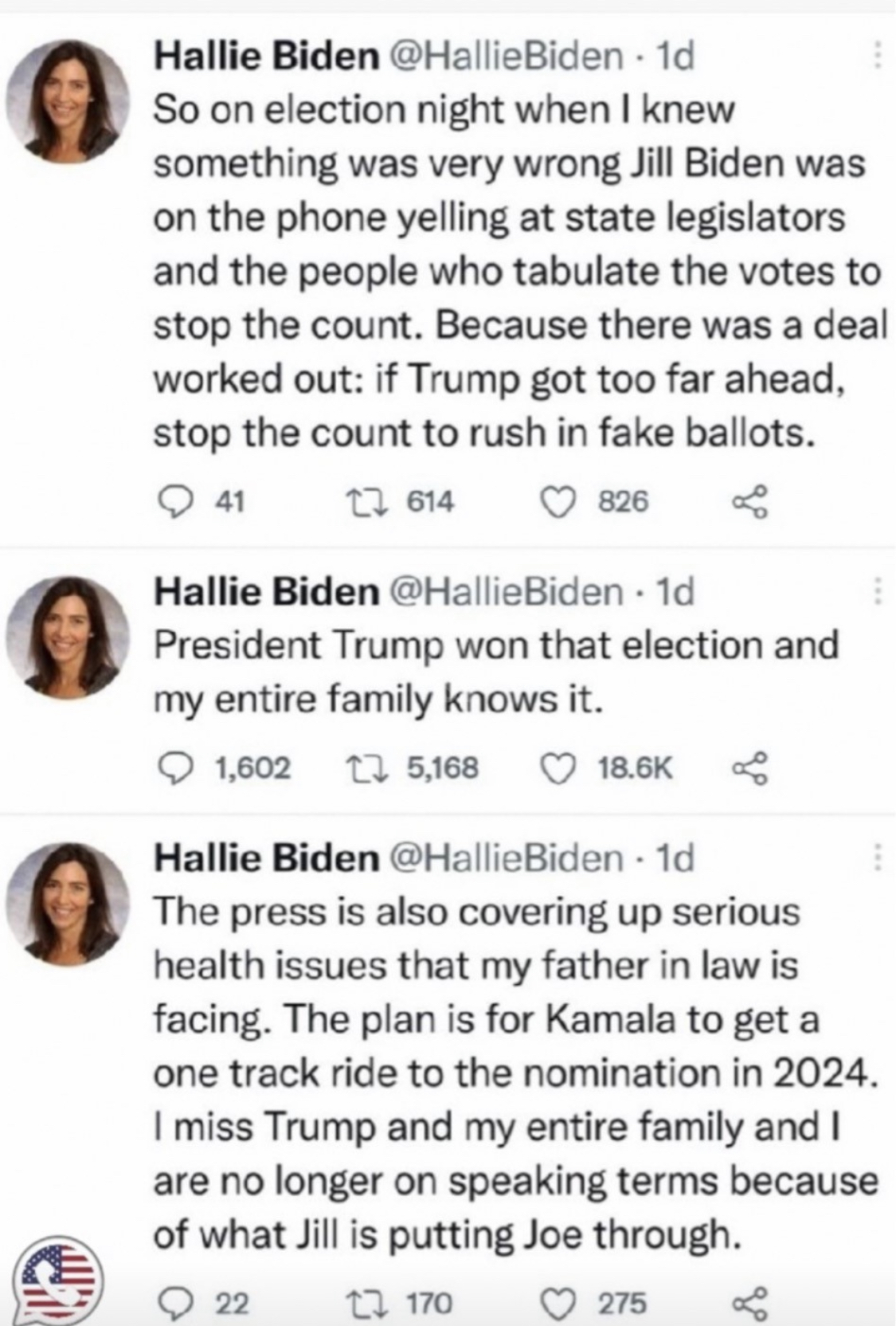Click the avatar beside the health issues tweet
This screenshot has height=1326, width=896.
coord(69,903)
